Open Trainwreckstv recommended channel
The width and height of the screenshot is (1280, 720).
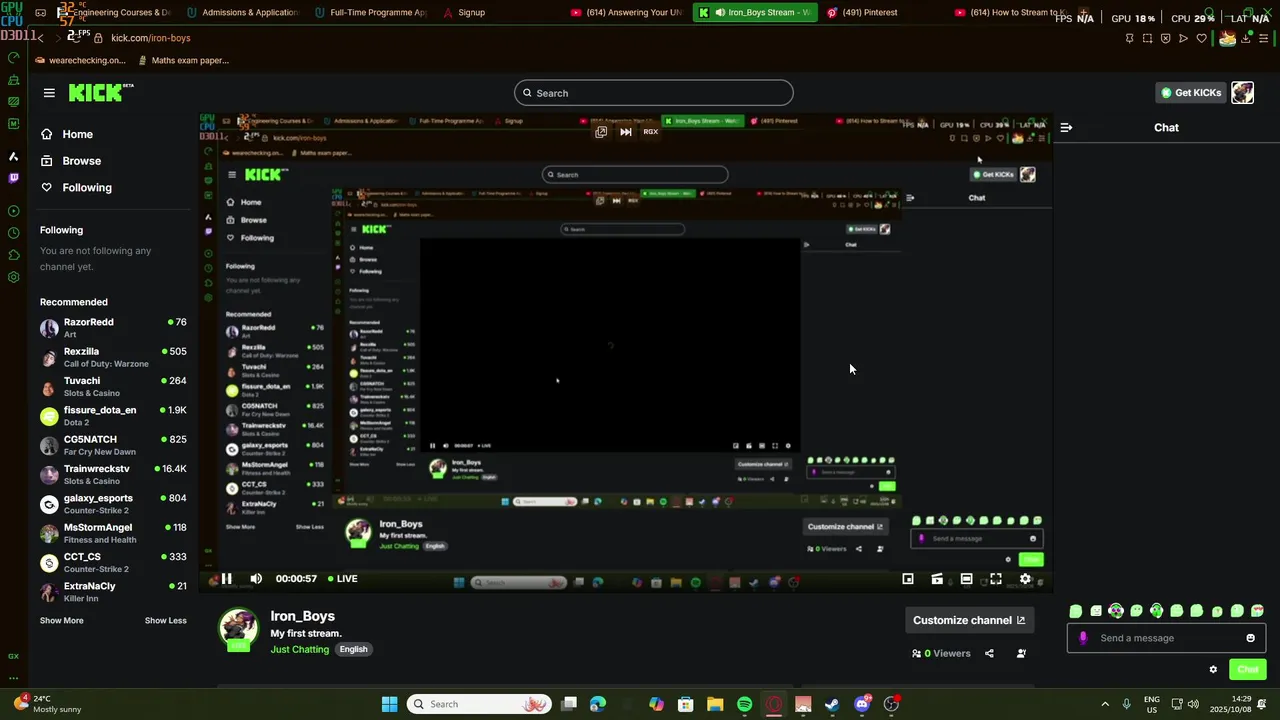(113, 474)
